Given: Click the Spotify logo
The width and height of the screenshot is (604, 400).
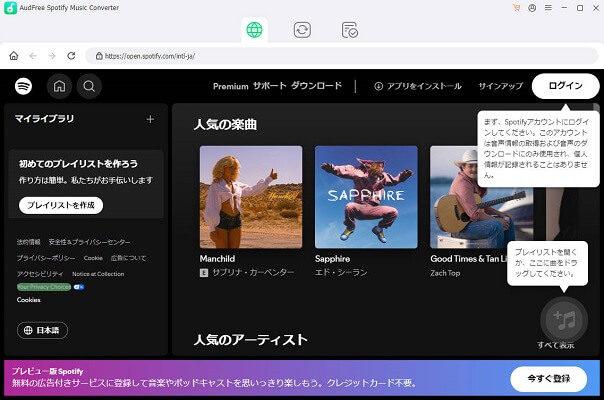Looking at the screenshot, I should [x=23, y=86].
